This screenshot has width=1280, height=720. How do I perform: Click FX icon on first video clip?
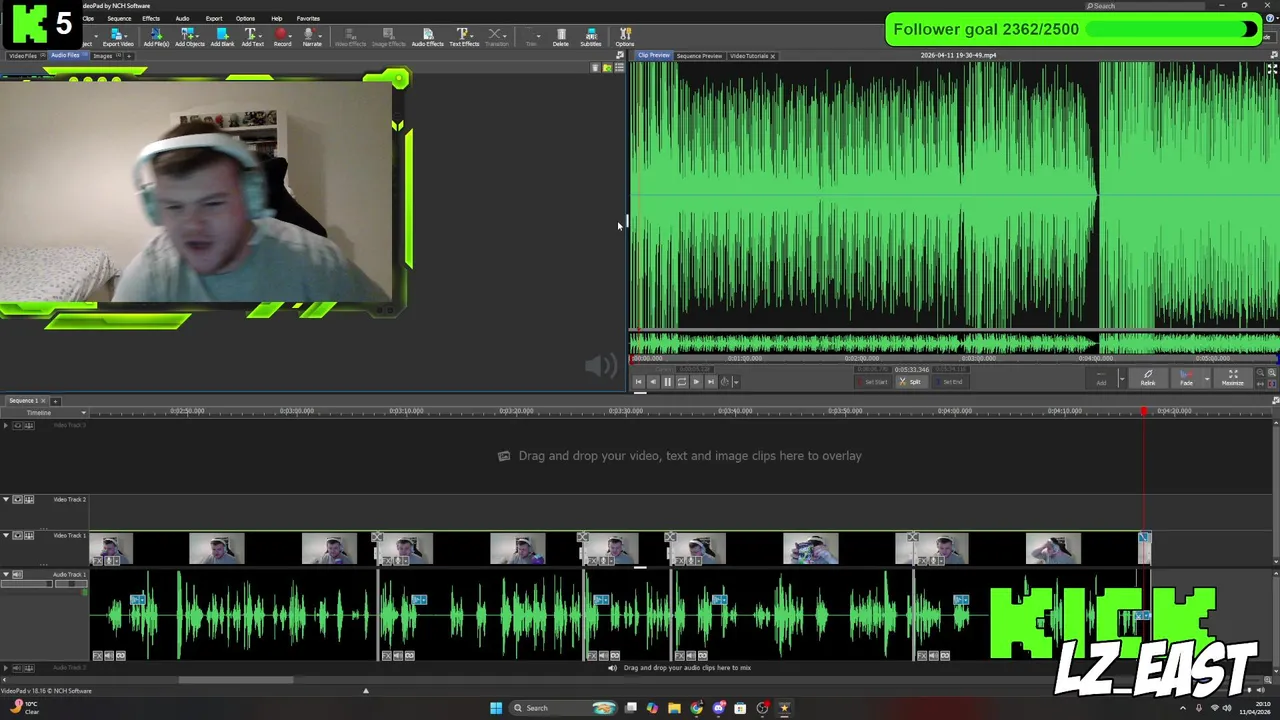click(97, 561)
